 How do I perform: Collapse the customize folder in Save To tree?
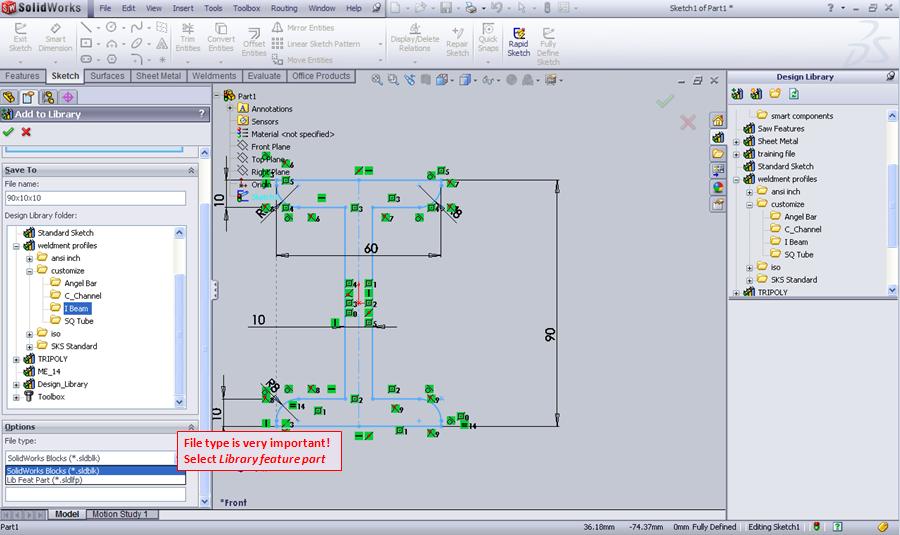(x=29, y=272)
